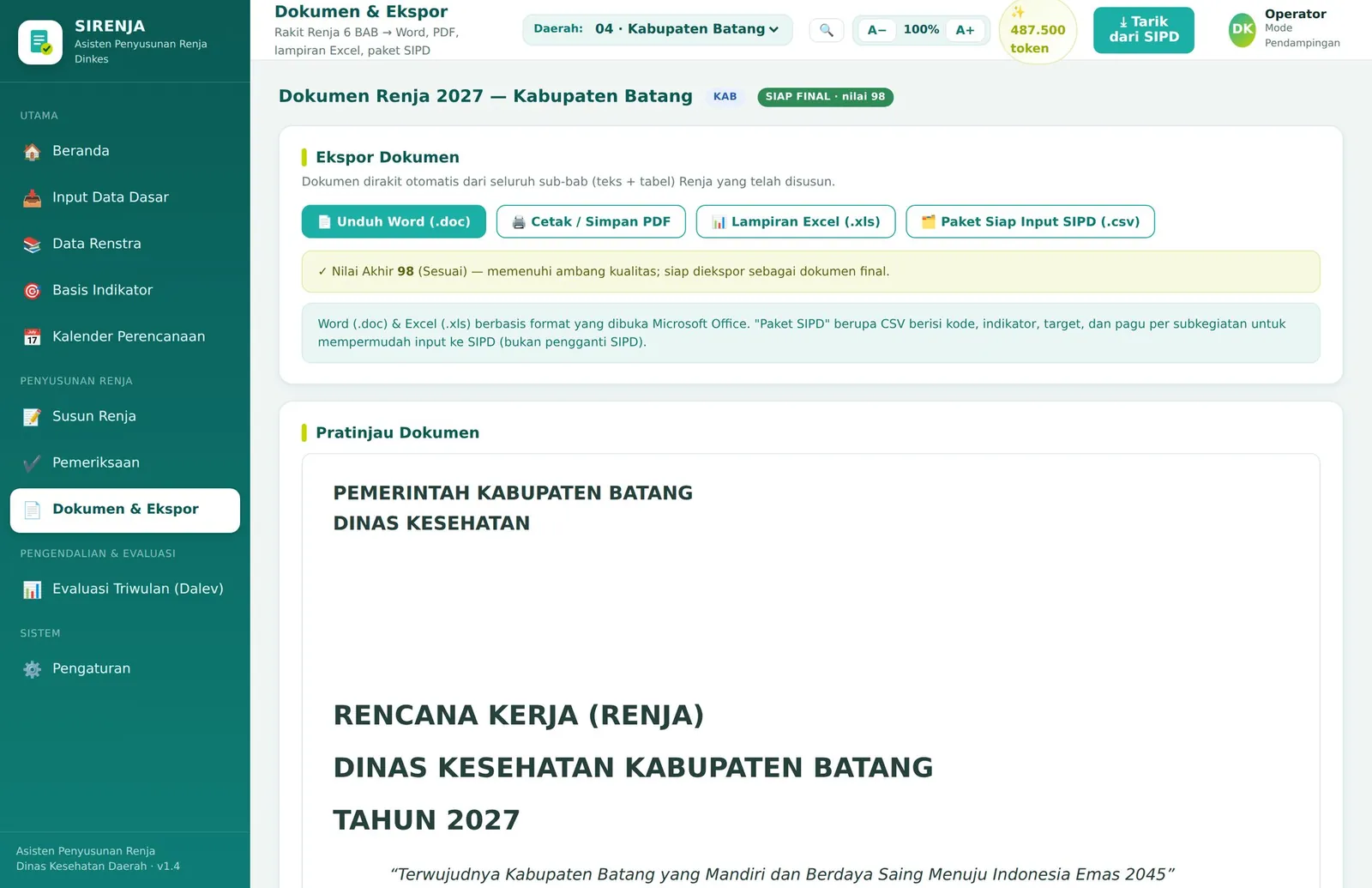Click the RENCANA KERJA (RENJA) preview title
Image resolution: width=1372 pixels, height=888 pixels.
click(x=519, y=715)
